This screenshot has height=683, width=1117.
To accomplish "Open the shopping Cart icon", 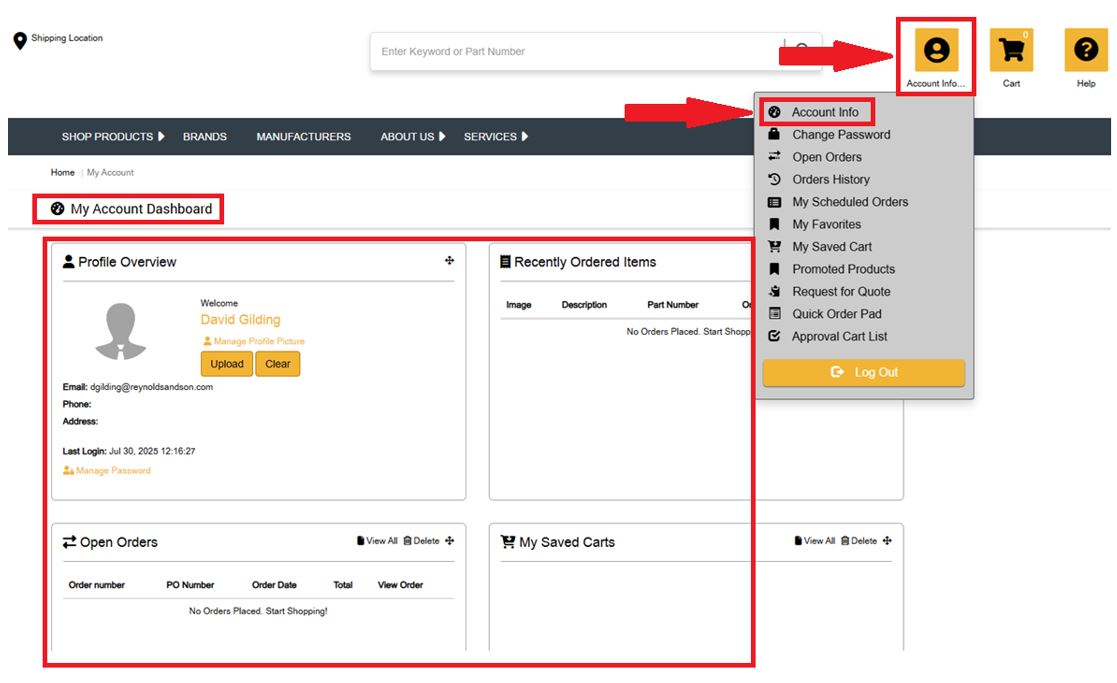I will click(1011, 50).
